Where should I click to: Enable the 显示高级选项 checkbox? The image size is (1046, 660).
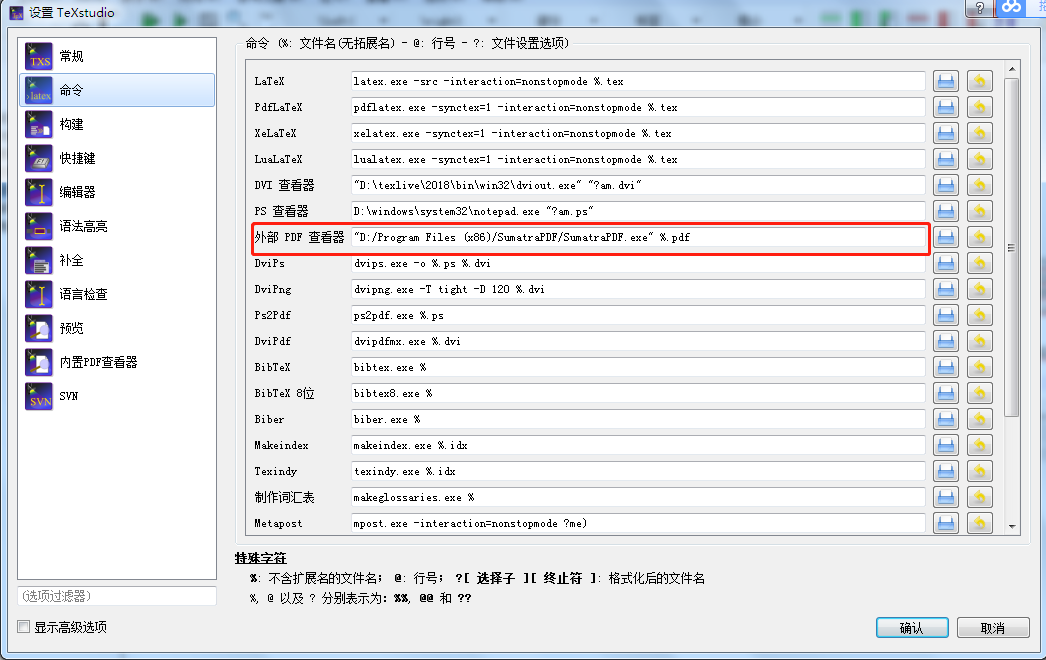coord(24,627)
